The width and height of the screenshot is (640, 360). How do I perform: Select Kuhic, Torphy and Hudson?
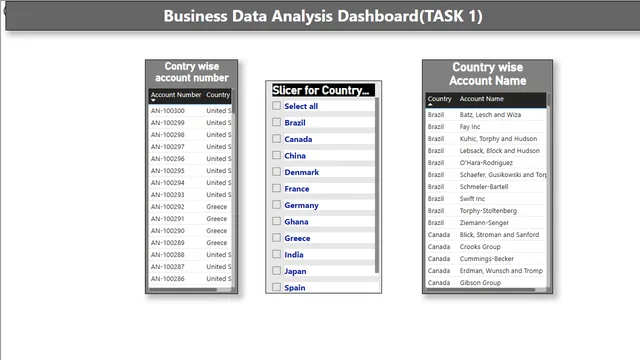tap(498, 139)
